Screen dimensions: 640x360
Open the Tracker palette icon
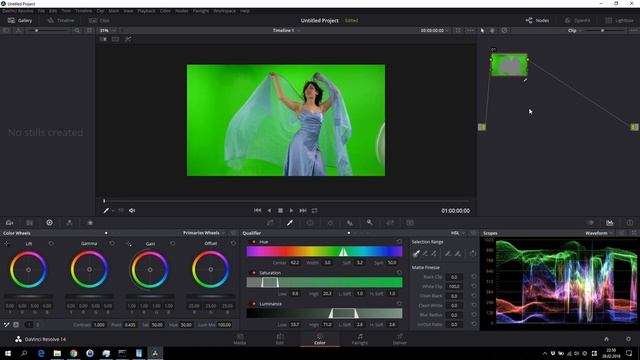pos(330,223)
